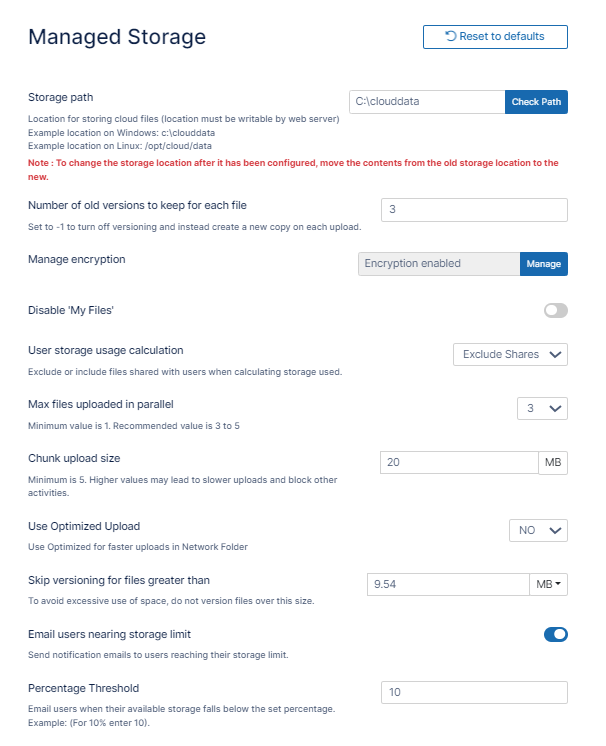Click Reset to defaults button
The height and width of the screenshot is (746, 606).
coord(495,37)
